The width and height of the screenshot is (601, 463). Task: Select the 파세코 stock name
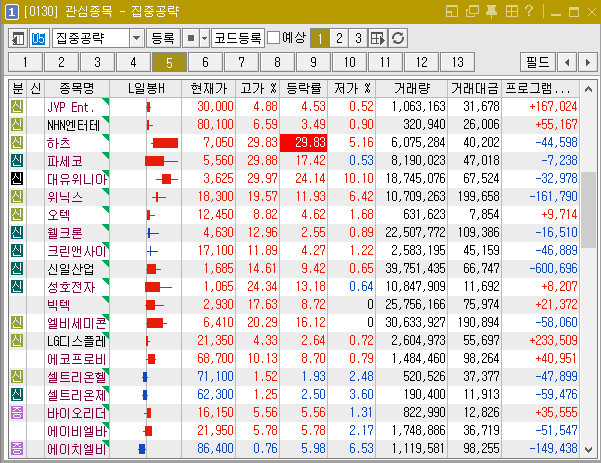(65, 161)
